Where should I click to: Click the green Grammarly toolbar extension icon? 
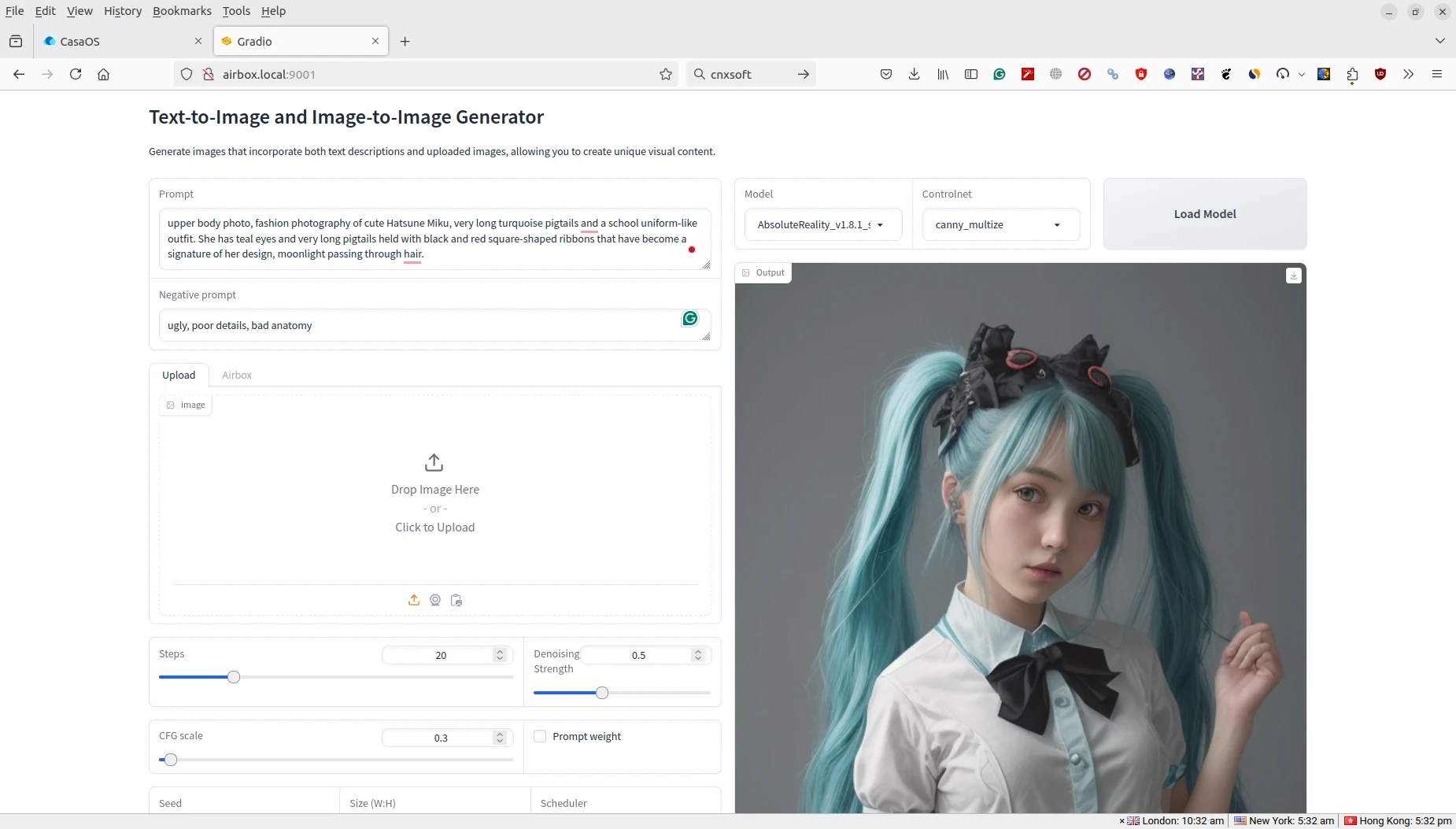(x=1000, y=74)
